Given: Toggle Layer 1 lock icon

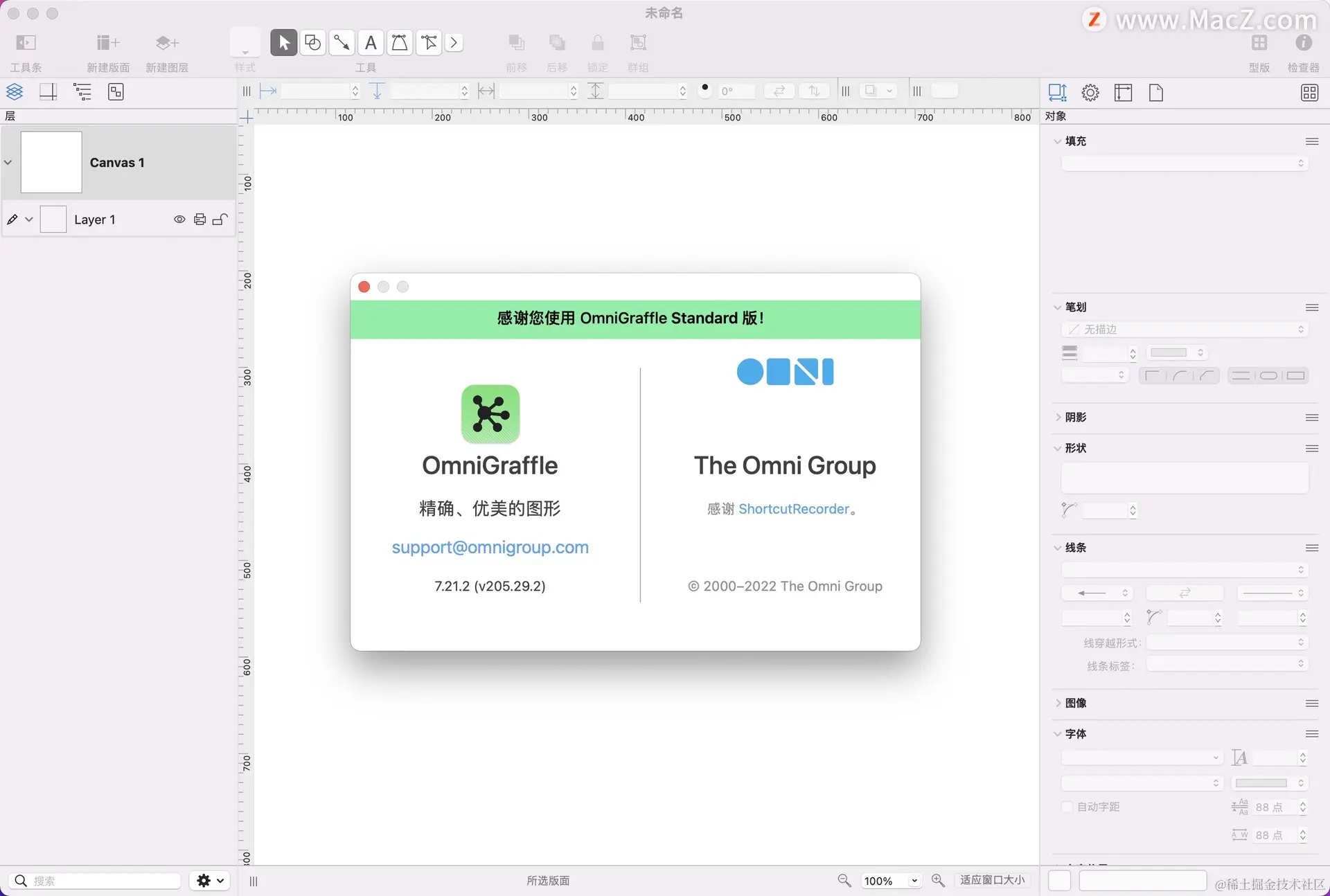Looking at the screenshot, I should 220,219.
